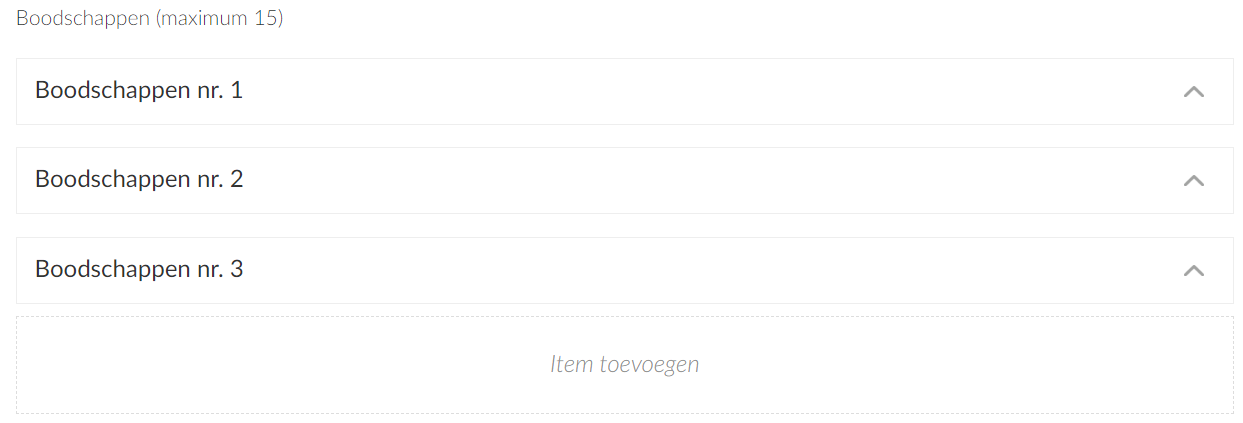Click the '(maximum 15)' hint text
1243x423 pixels.
(219, 19)
